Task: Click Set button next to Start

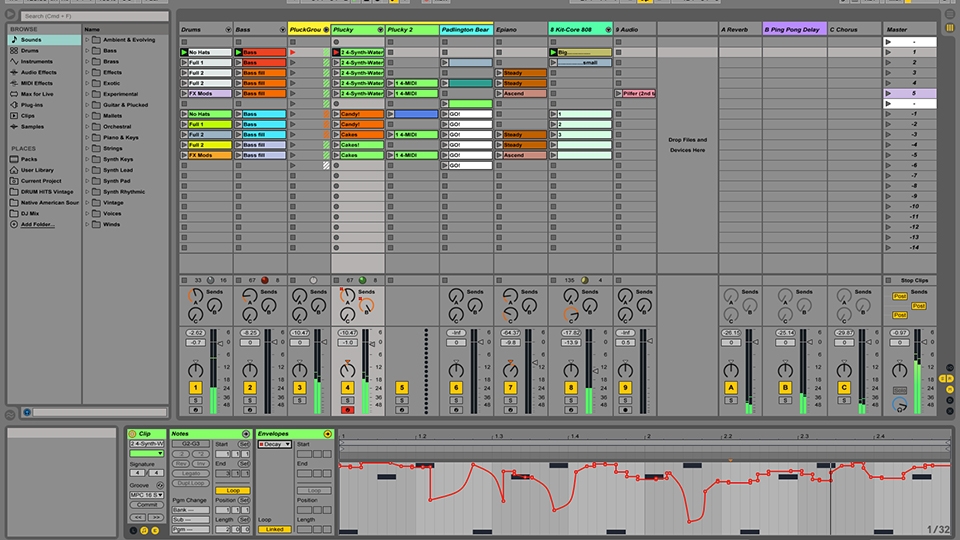Action: pos(244,444)
